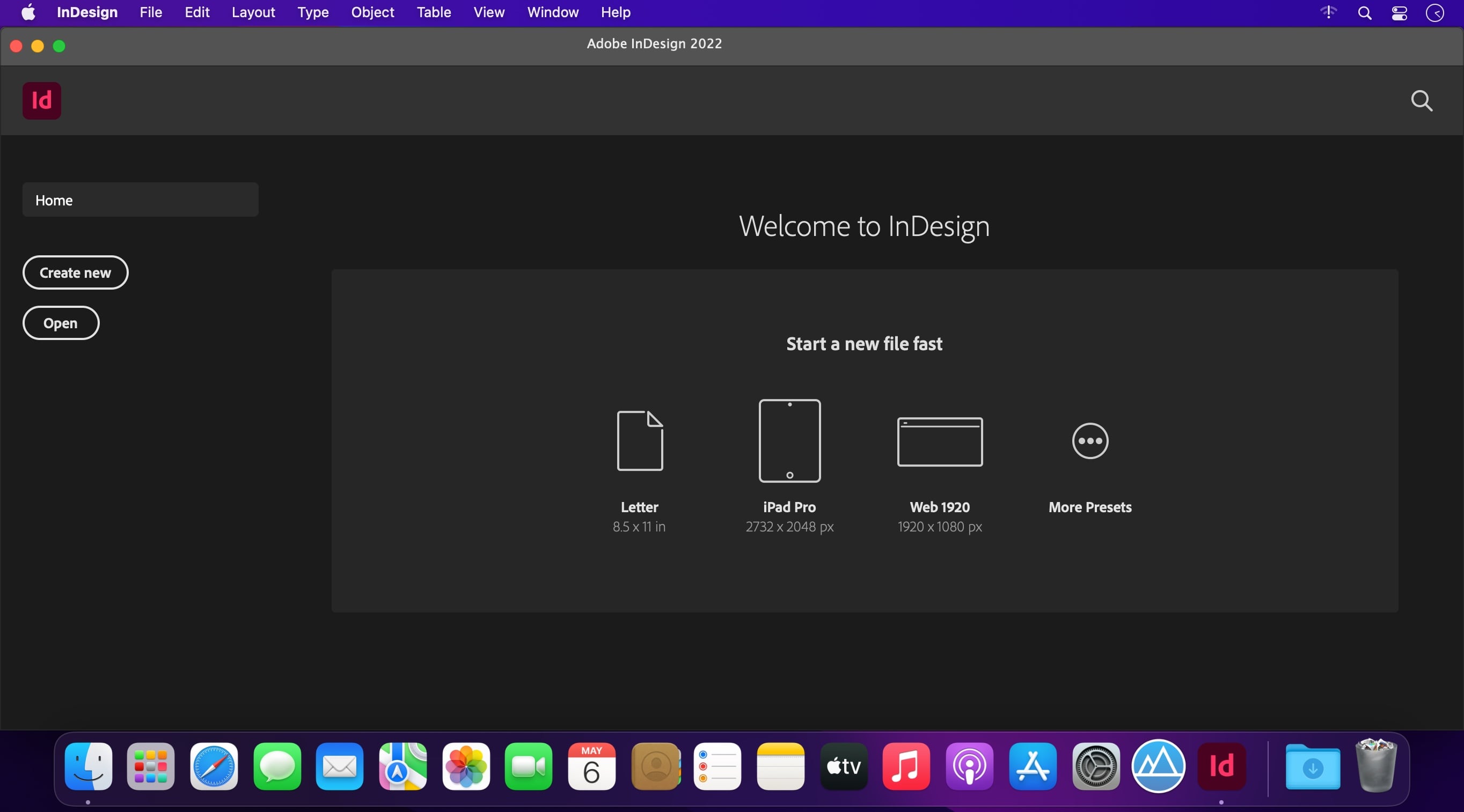Select the Letter document preset icon
This screenshot has width=1464, height=812.
tap(640, 441)
